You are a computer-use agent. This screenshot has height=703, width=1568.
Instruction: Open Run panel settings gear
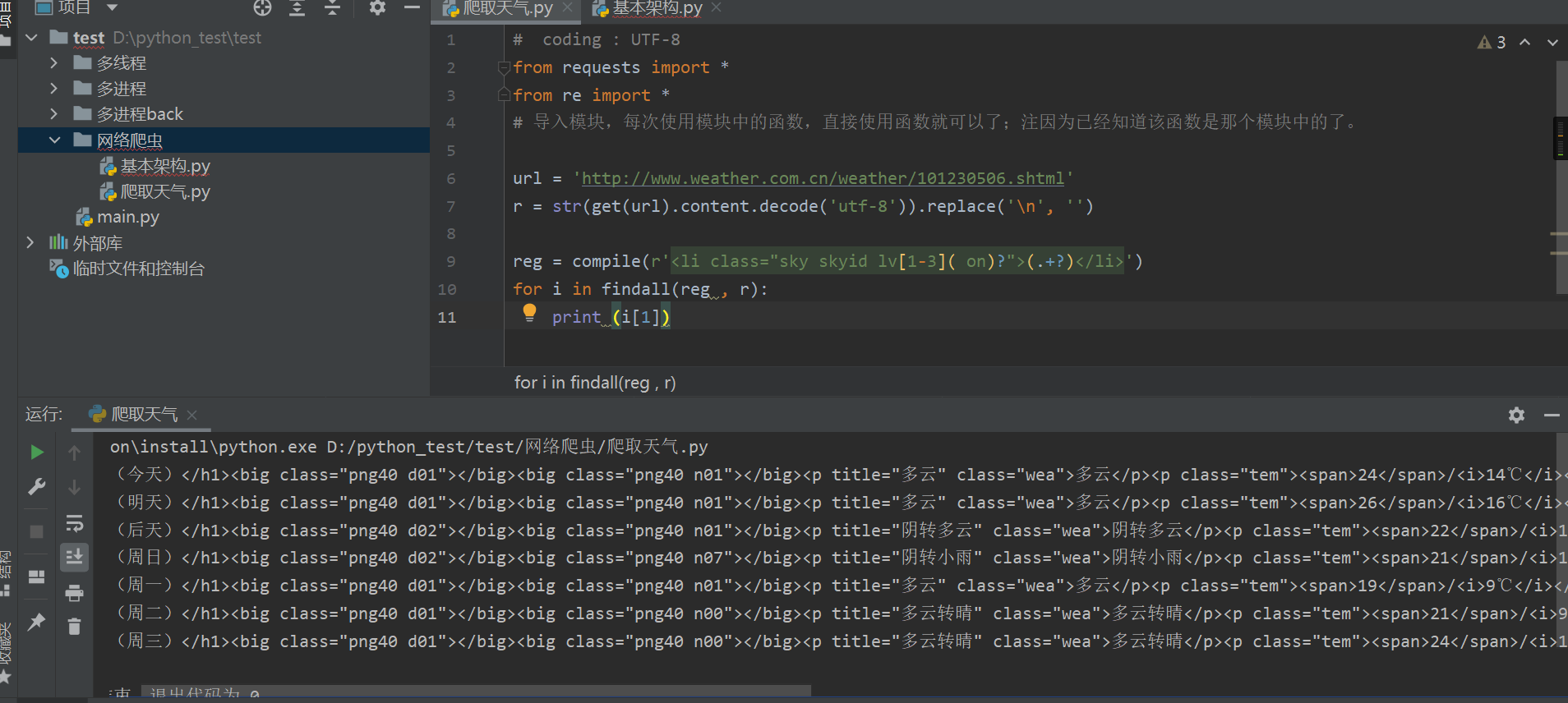1516,416
